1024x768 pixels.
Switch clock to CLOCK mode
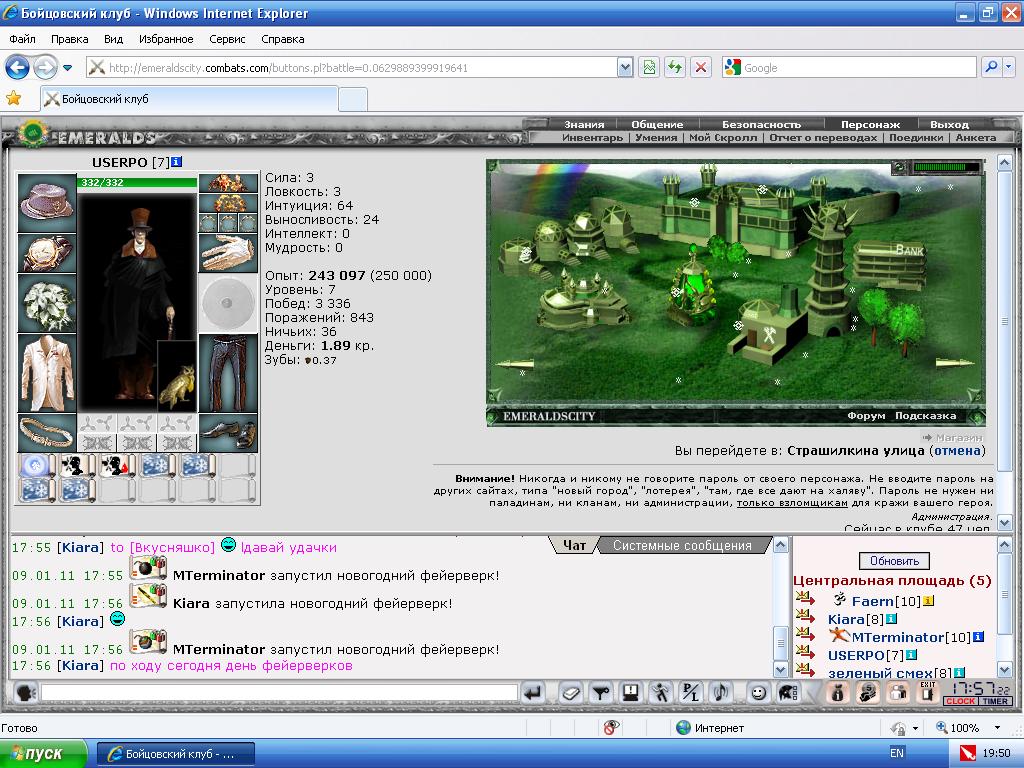960,701
